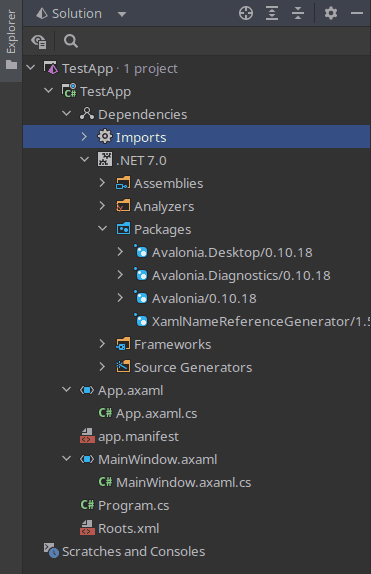Select the .NET 7.0 label
This screenshot has height=574, width=371.
tap(141, 161)
